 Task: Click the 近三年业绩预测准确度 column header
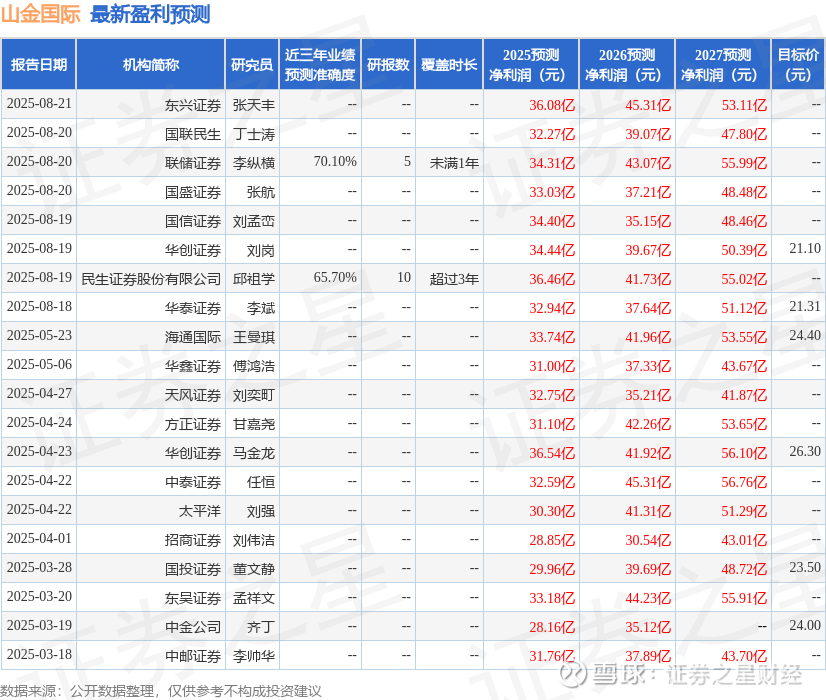[x=320, y=64]
